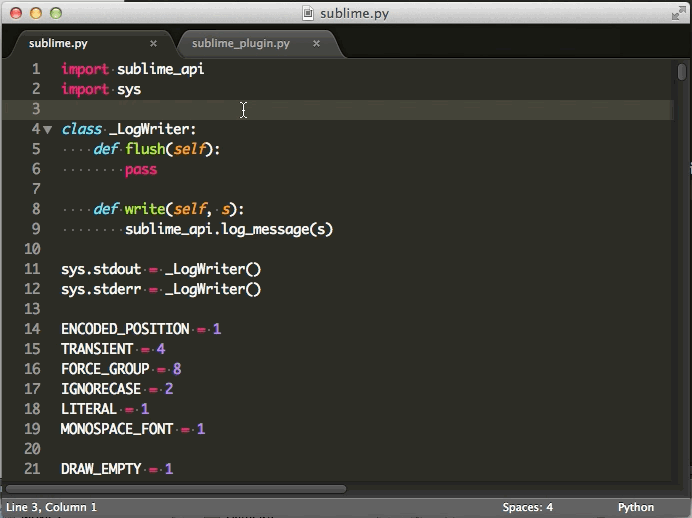The width and height of the screenshot is (692, 518).
Task: Click the Line 3, Column 1 status text
Action: 51,507
